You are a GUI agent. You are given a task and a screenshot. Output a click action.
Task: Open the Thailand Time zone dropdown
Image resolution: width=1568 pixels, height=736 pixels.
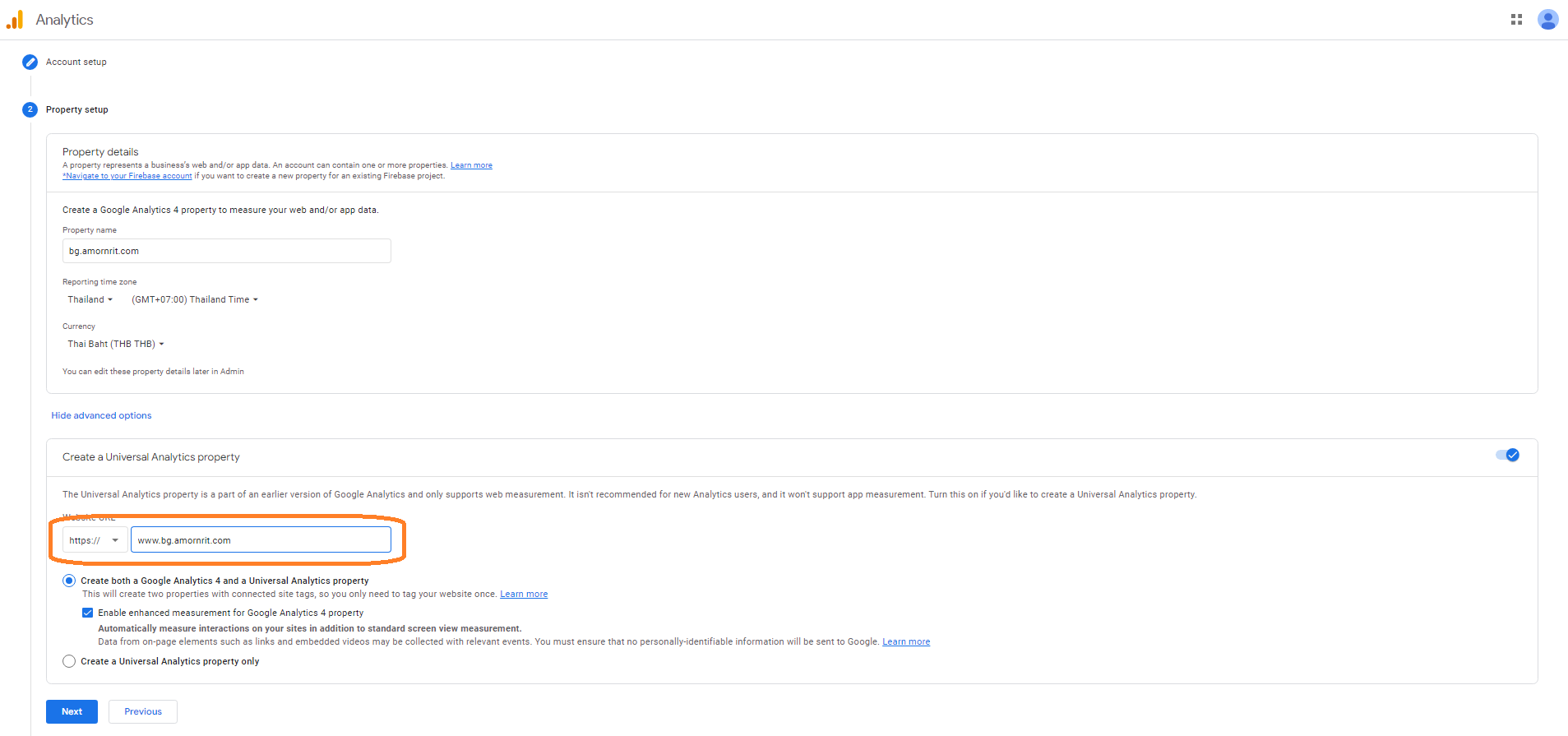[x=194, y=299]
